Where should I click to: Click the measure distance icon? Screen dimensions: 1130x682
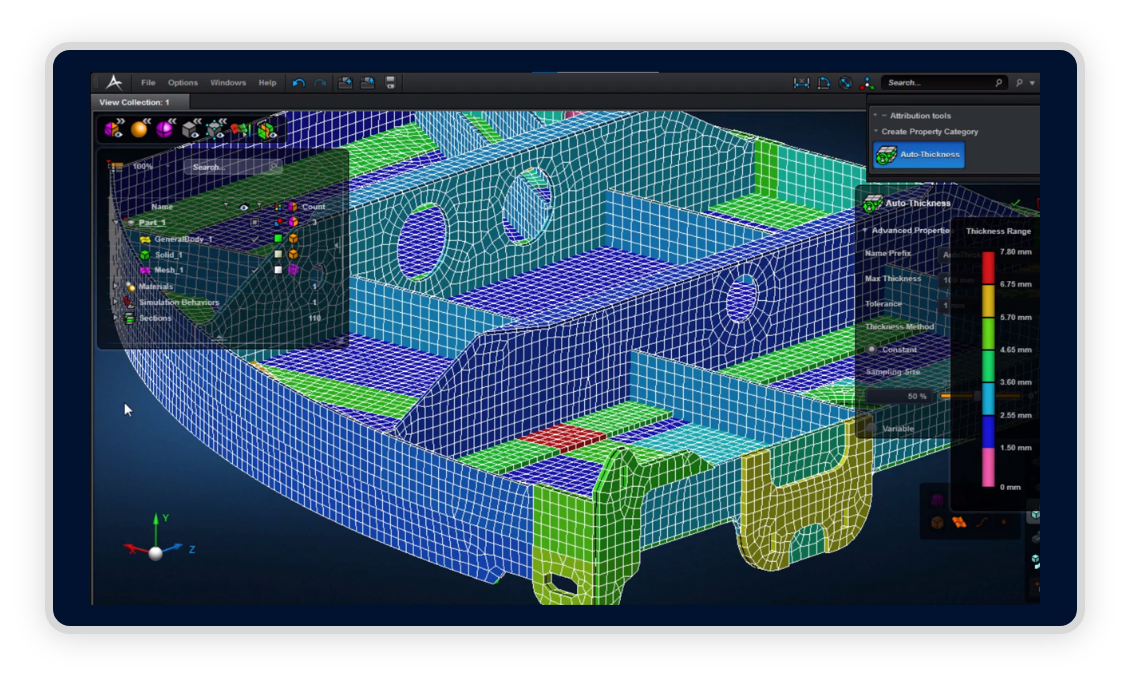[801, 83]
